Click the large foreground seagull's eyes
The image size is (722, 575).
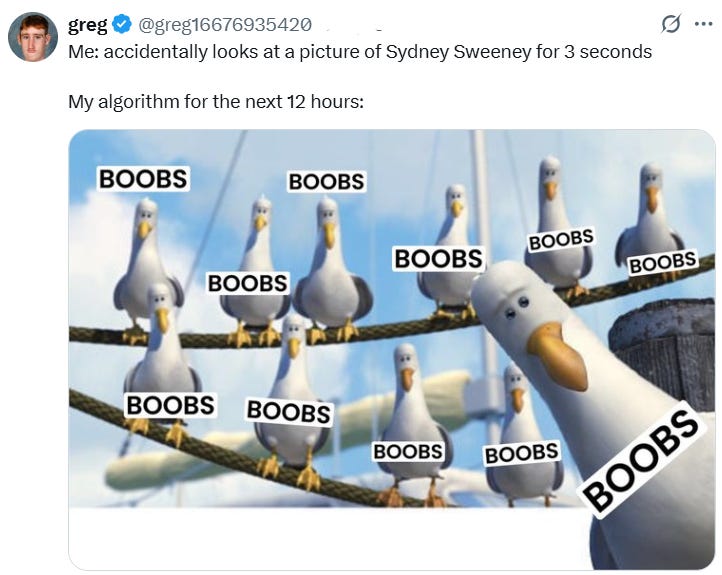click(x=517, y=307)
